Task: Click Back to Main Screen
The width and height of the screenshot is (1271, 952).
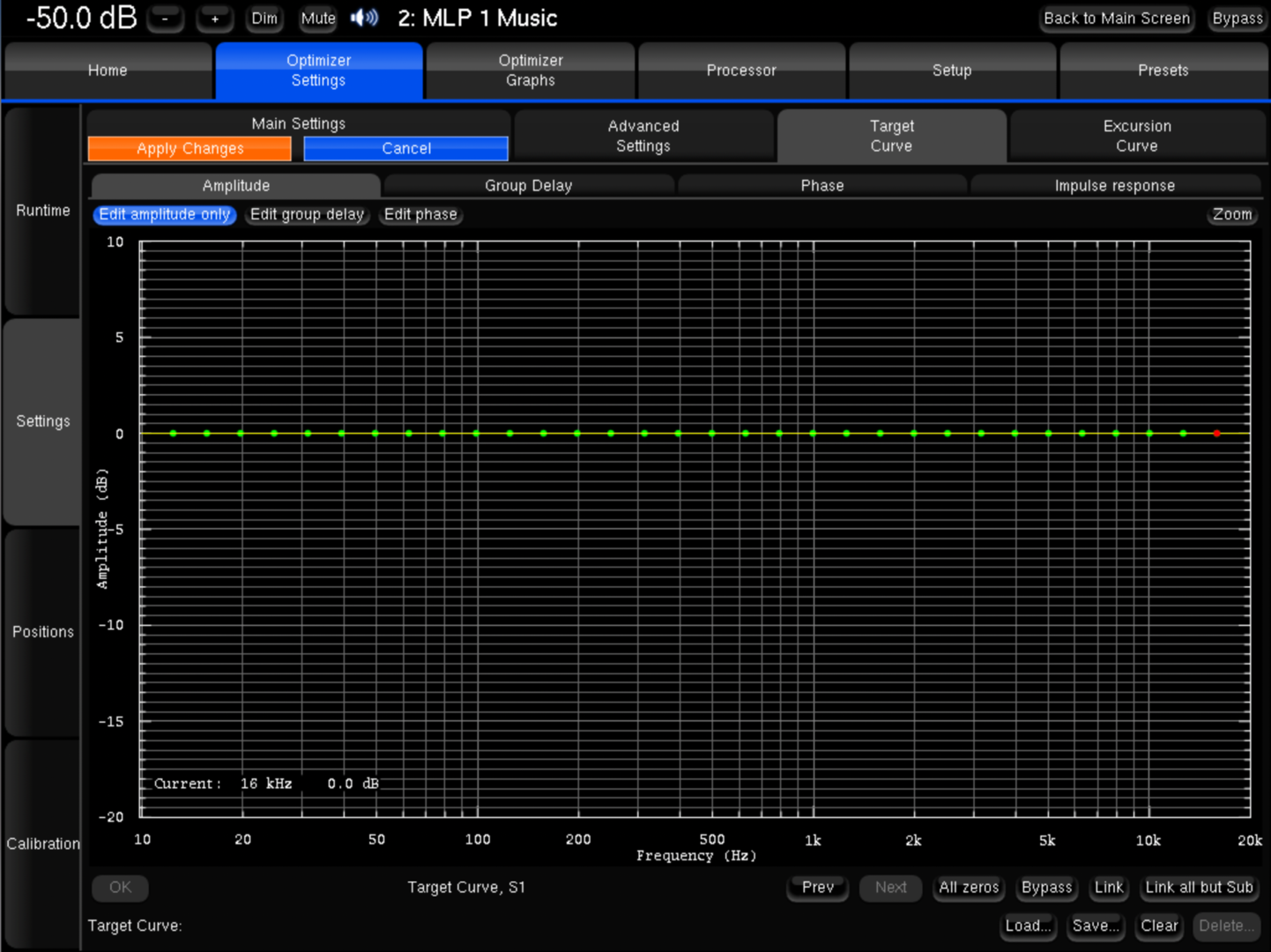Action: point(1117,19)
